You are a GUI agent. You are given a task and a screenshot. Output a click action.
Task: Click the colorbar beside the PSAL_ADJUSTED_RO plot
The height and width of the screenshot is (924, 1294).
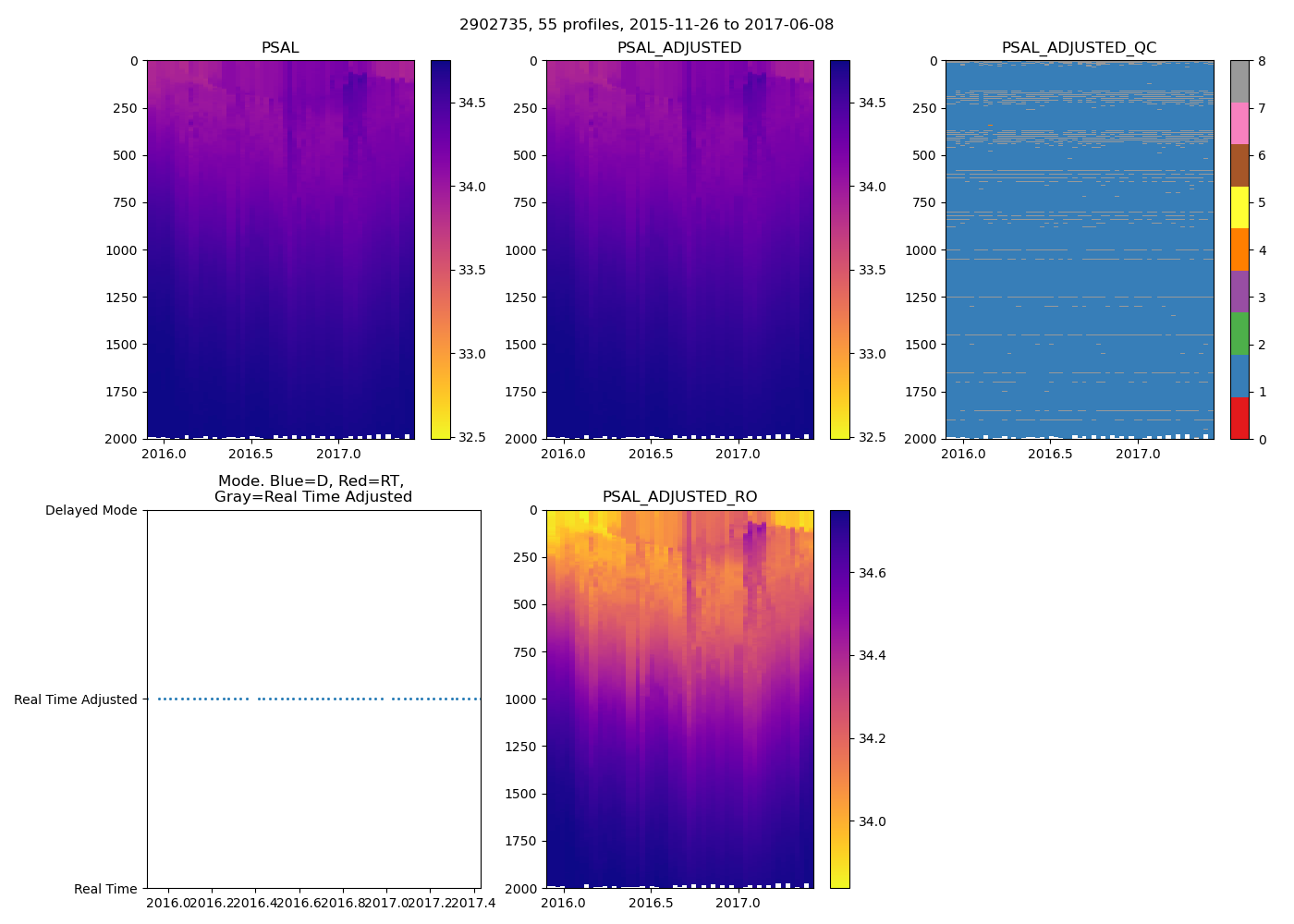click(x=839, y=699)
